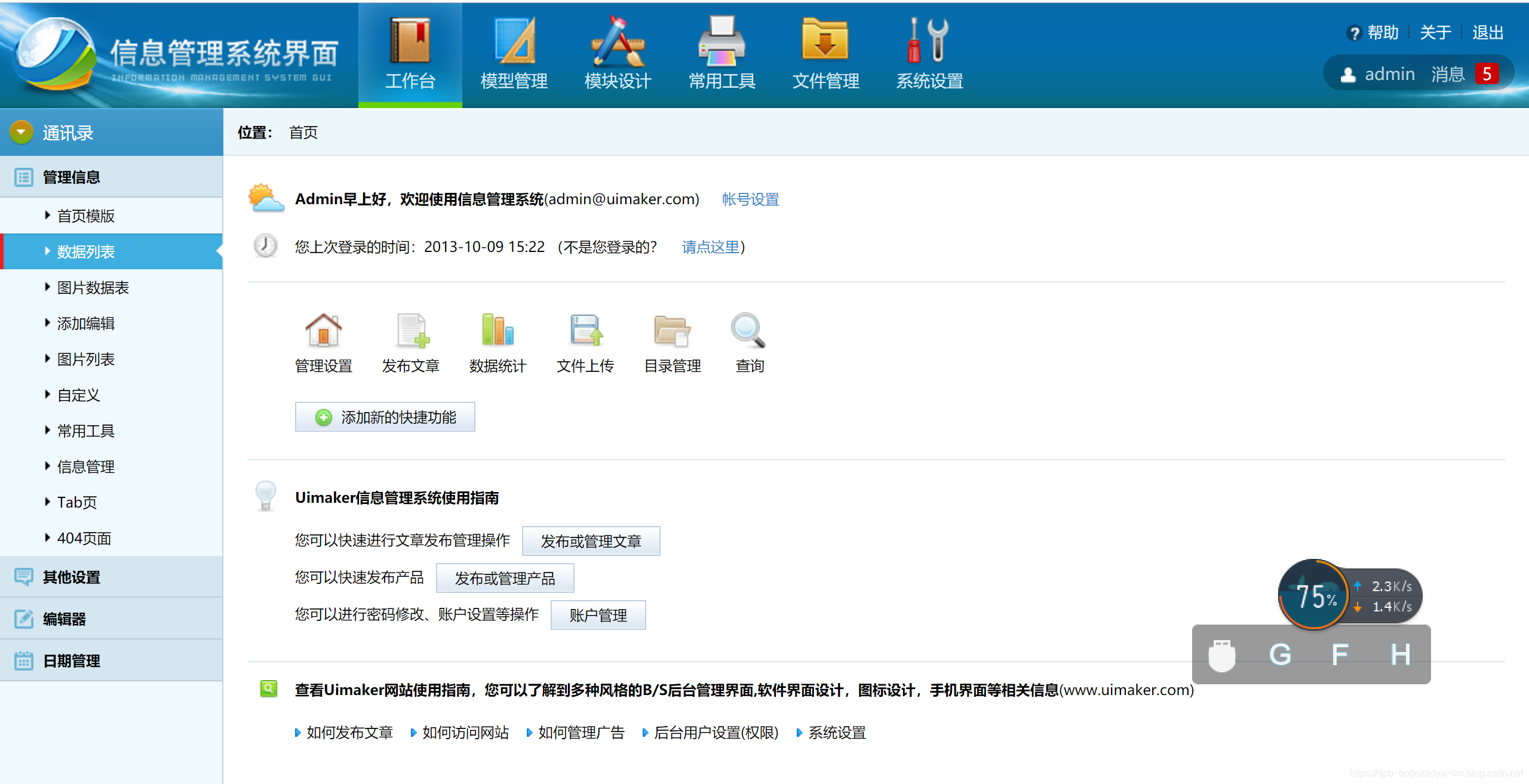This screenshot has height=784, width=1529.
Task: Click the 帮助 question mark icon
Action: coord(1355,33)
